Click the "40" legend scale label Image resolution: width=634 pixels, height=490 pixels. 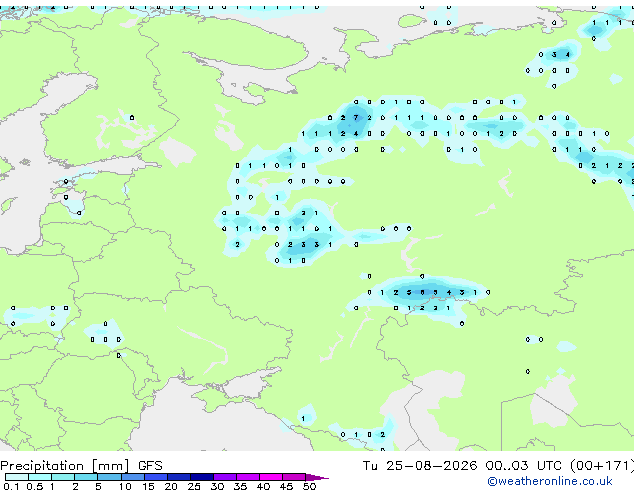point(263,486)
